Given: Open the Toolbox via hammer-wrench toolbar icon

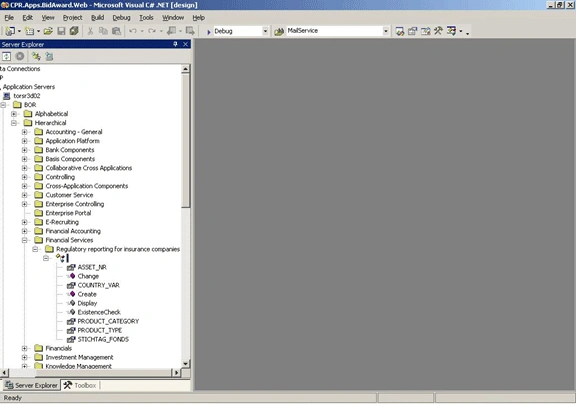Looking at the screenshot, I should tap(438, 31).
